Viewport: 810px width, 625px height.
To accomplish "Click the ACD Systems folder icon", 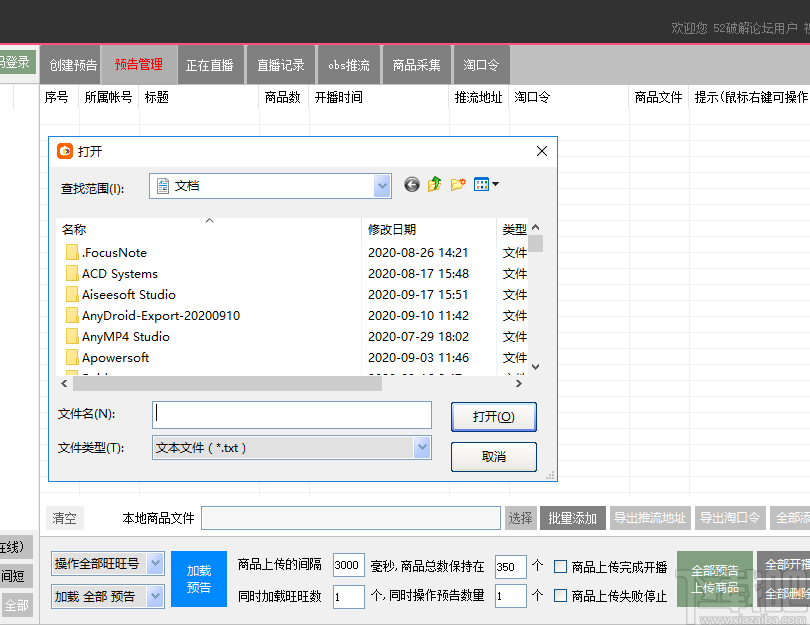I will [72, 274].
